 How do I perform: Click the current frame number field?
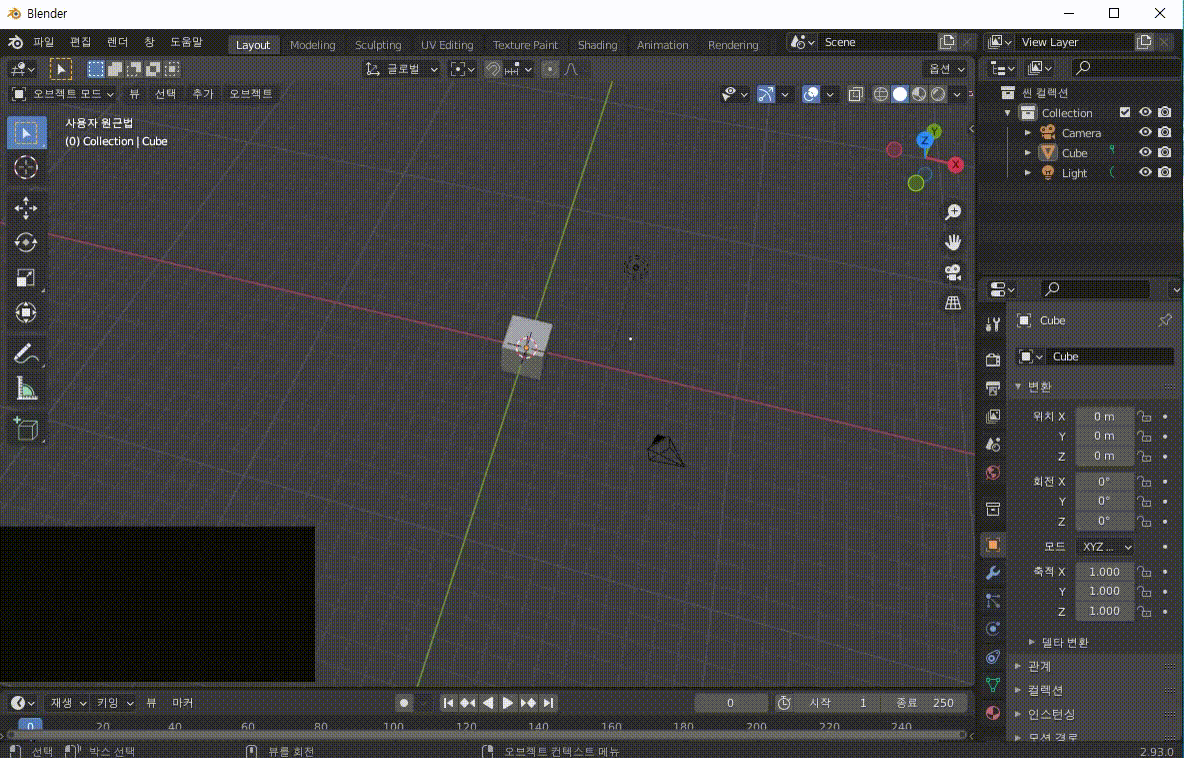click(x=730, y=703)
